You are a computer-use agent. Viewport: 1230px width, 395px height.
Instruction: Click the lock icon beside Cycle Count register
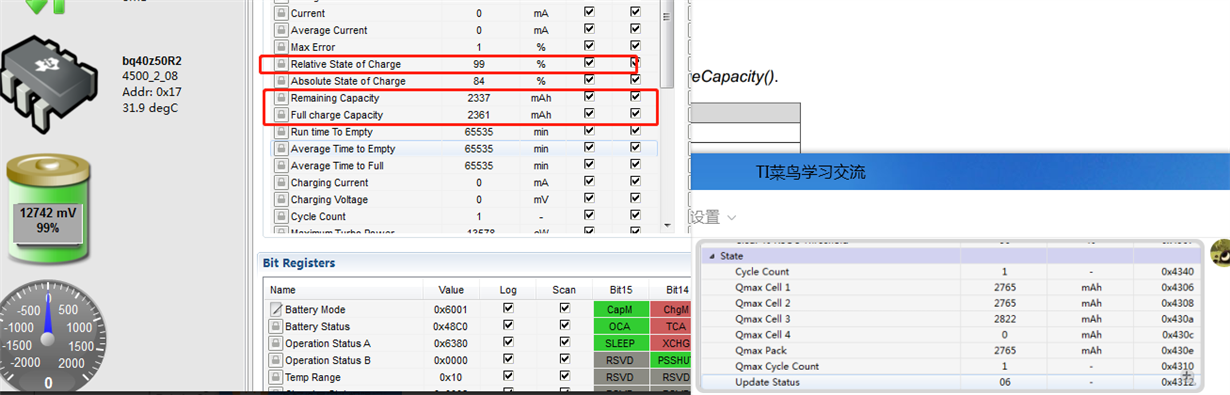pos(280,216)
